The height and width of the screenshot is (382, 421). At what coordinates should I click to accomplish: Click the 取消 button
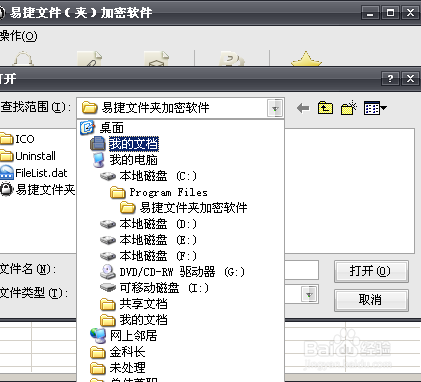pos(371,300)
